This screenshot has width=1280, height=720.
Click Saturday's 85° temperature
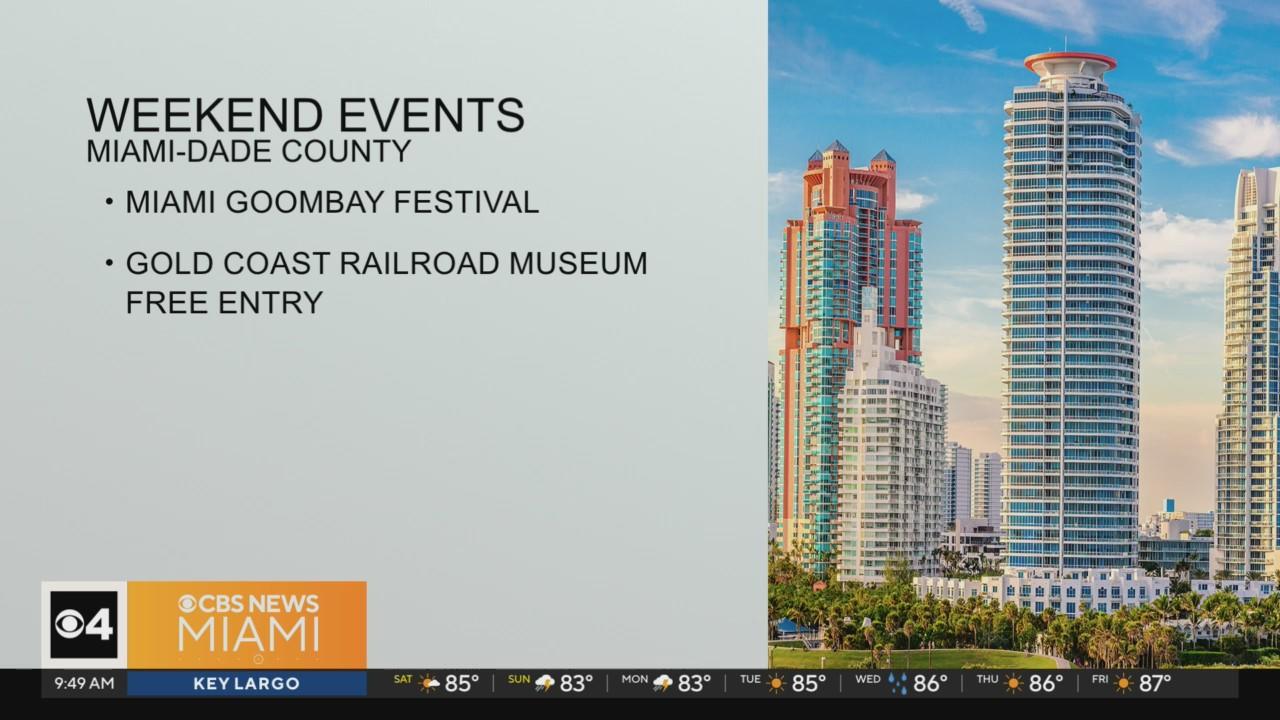[x=462, y=684]
